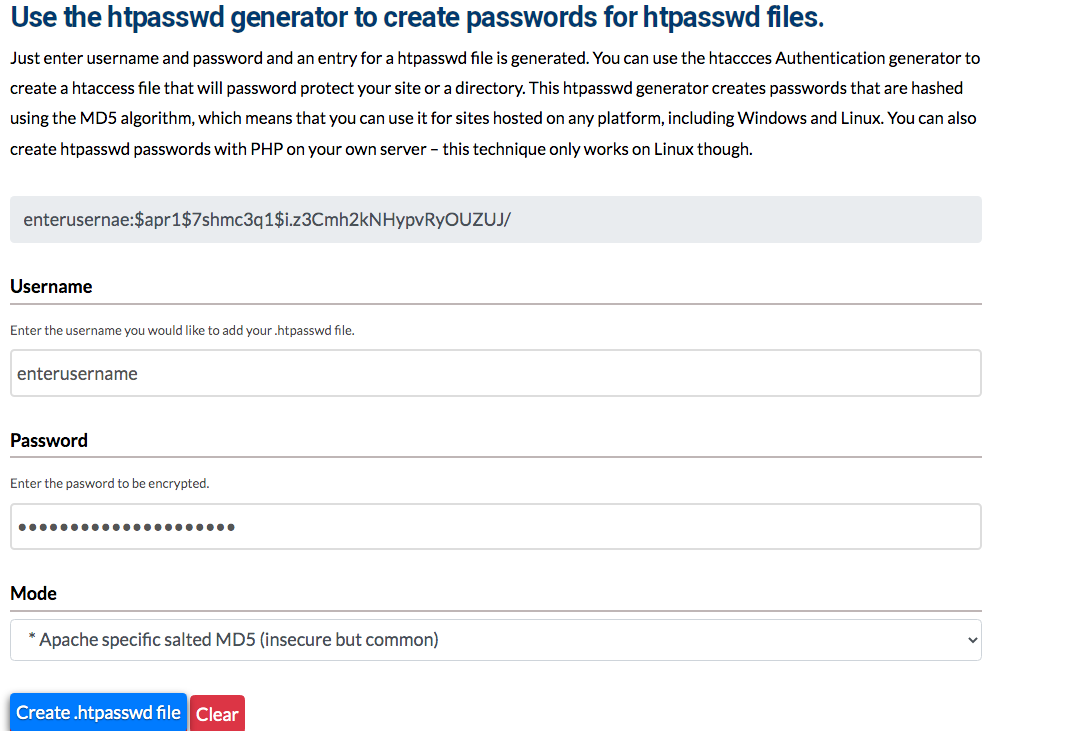Click the gray output box showing enterusernae hash
This screenshot has width=1085, height=731.
[495, 218]
